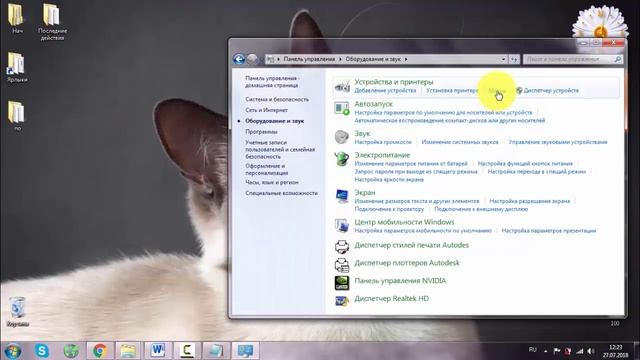The image size is (640, 360).
Task: Open the Devices and Printers icon
Action: tap(342, 87)
